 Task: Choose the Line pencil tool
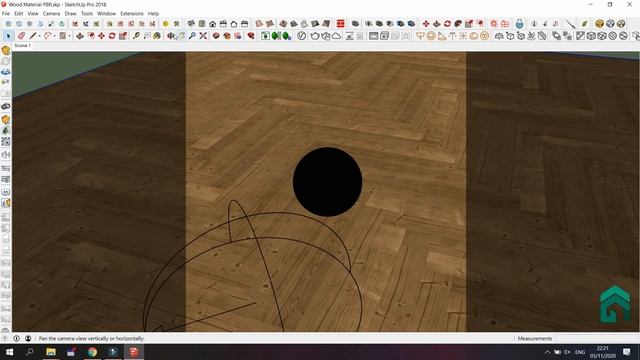click(33, 36)
